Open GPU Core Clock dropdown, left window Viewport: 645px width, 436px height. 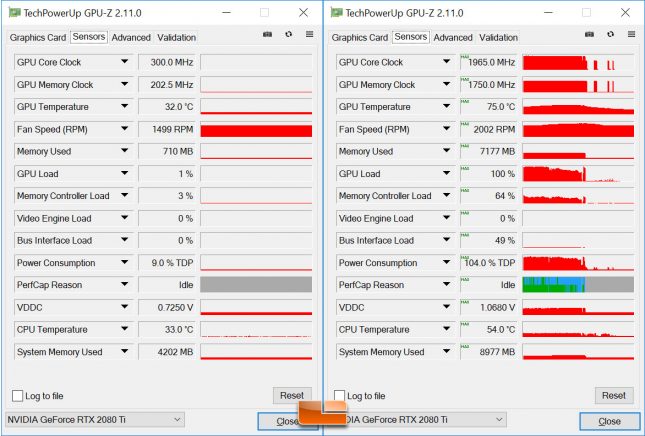click(x=124, y=62)
